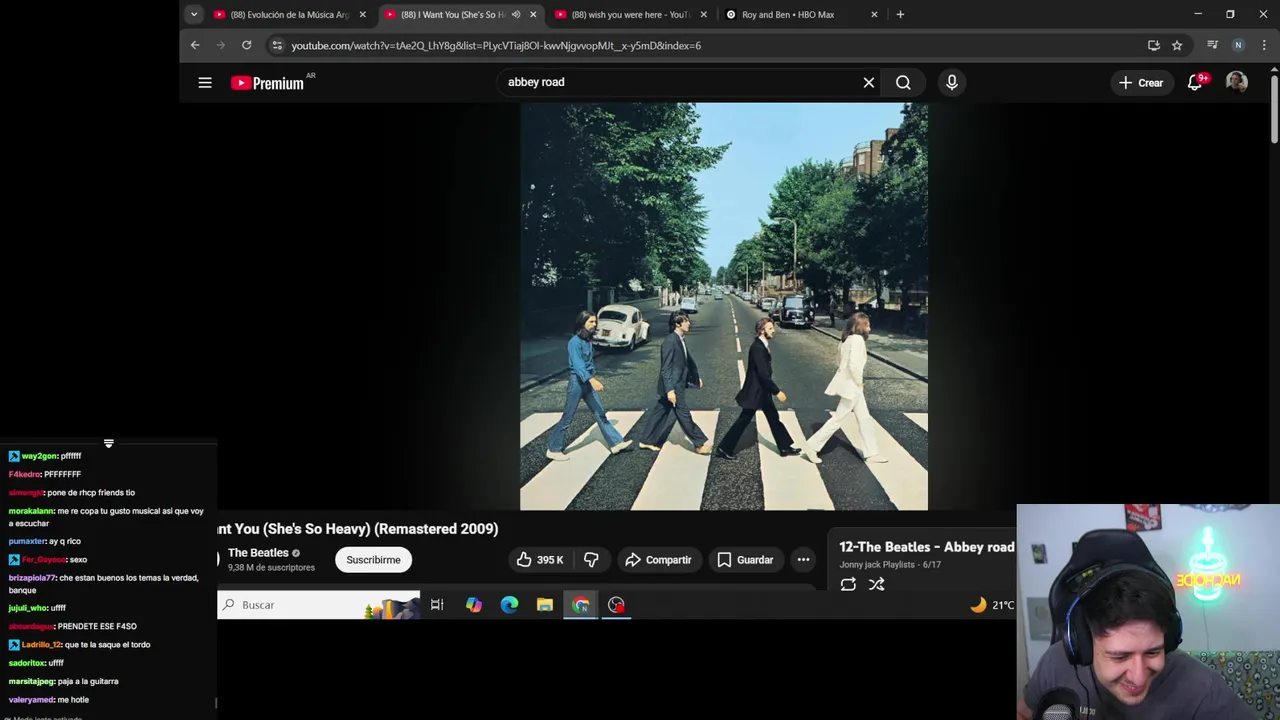Screen dimensions: 1280x720
Task: Install app icon in address bar
Action: (x=1153, y=45)
